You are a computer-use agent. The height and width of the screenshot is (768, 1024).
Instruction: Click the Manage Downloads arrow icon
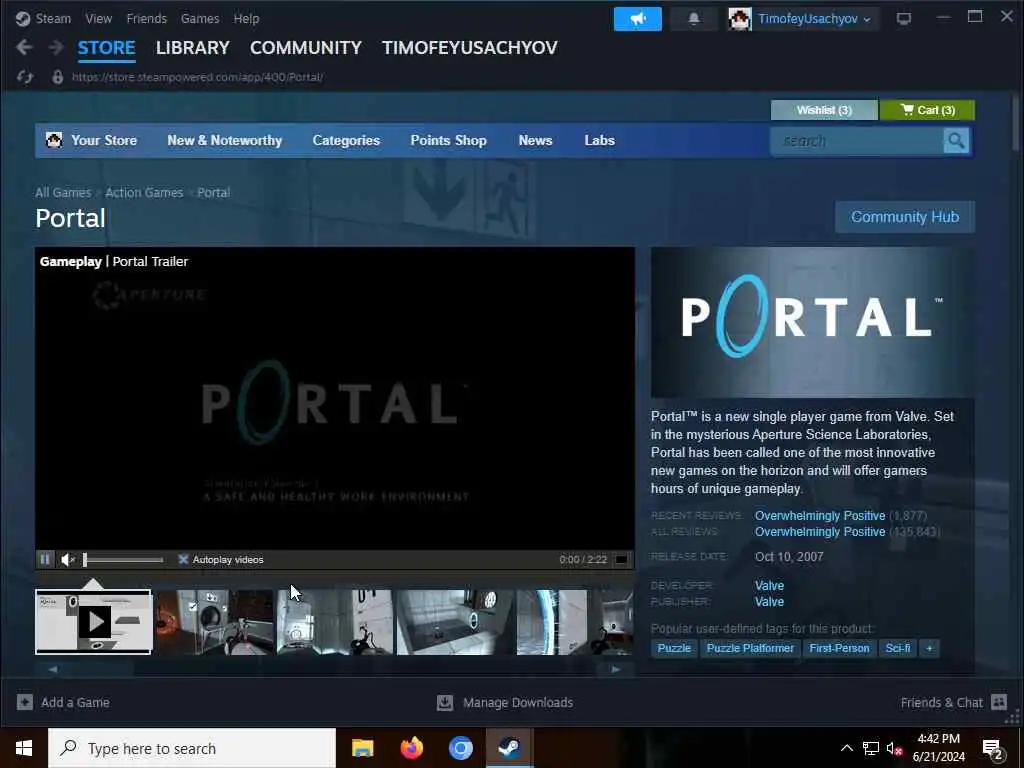click(445, 702)
